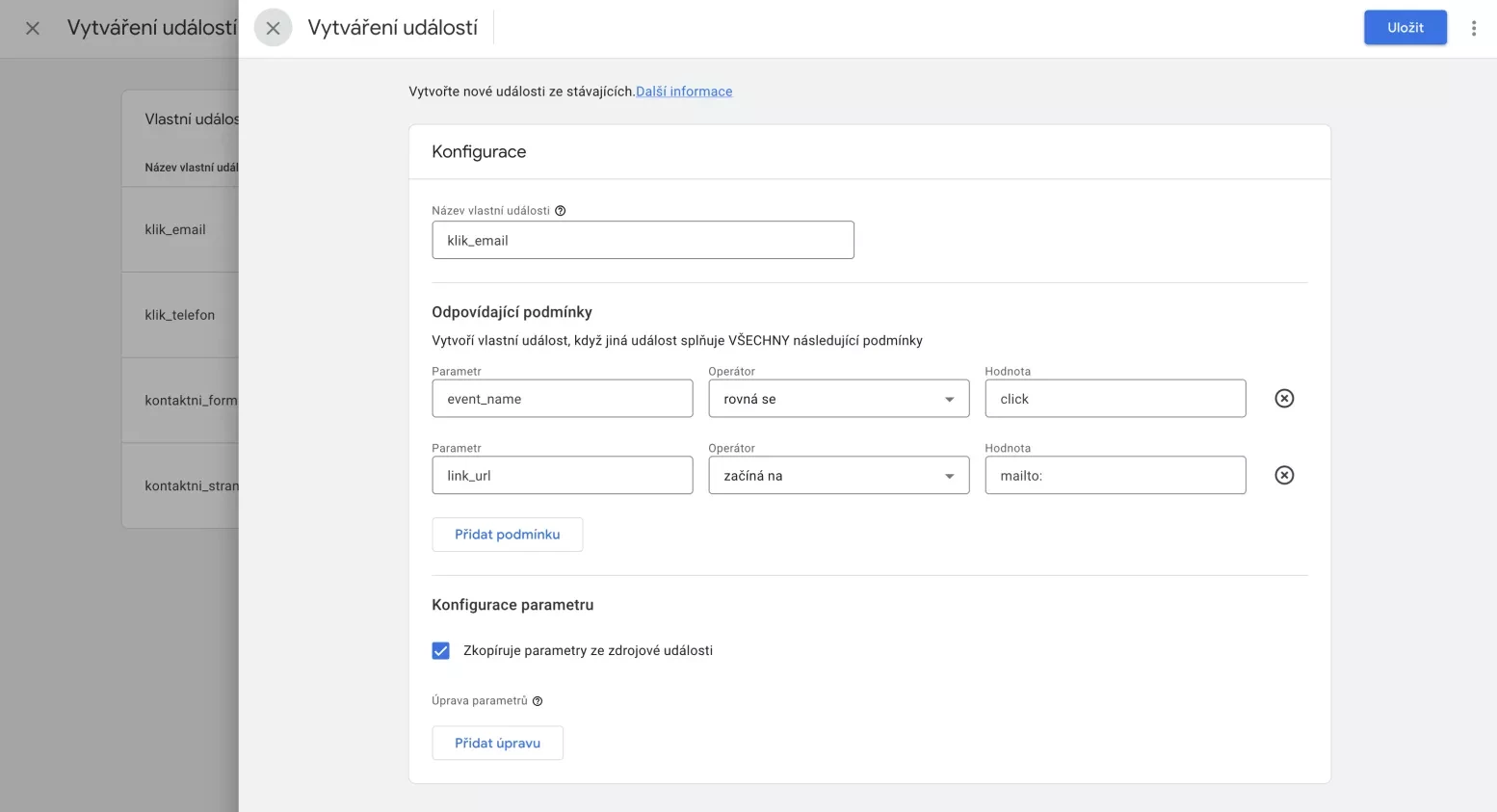Click the help icon next to Úprava parametrů

538,701
